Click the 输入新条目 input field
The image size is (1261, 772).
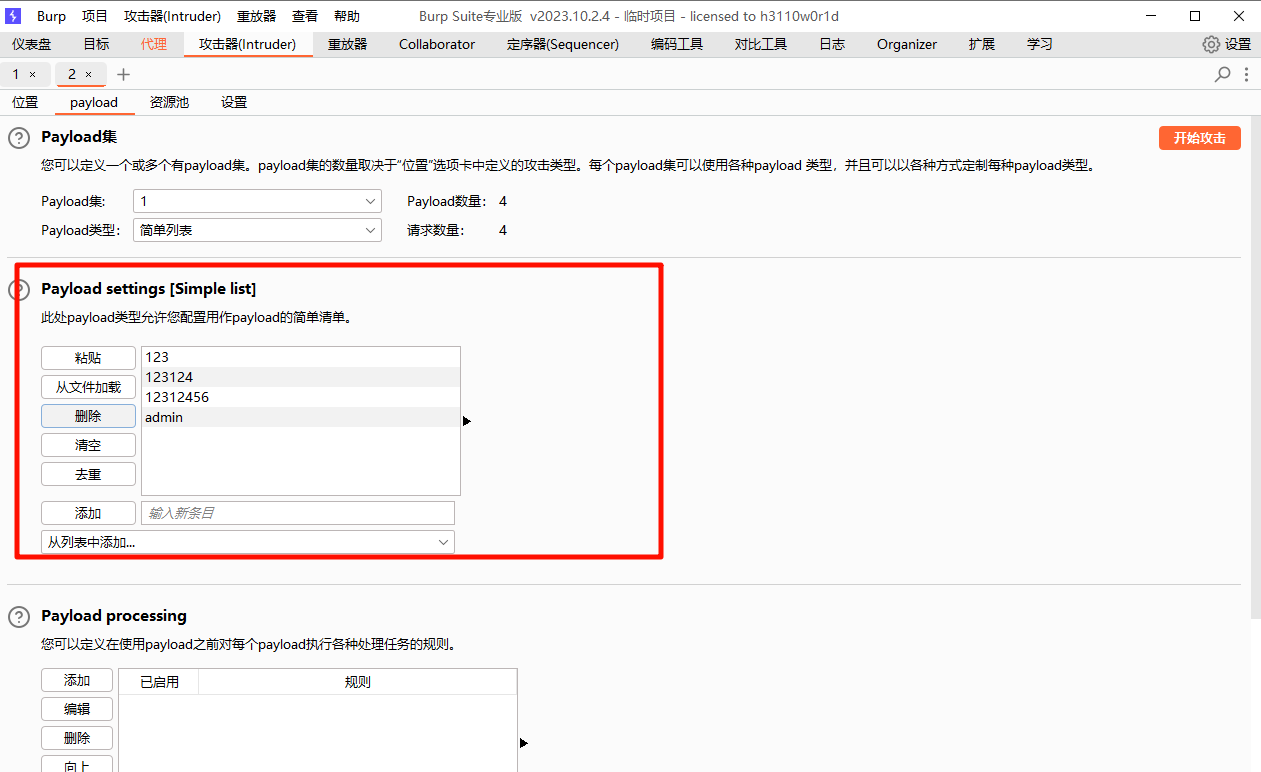pyautogui.click(x=298, y=513)
